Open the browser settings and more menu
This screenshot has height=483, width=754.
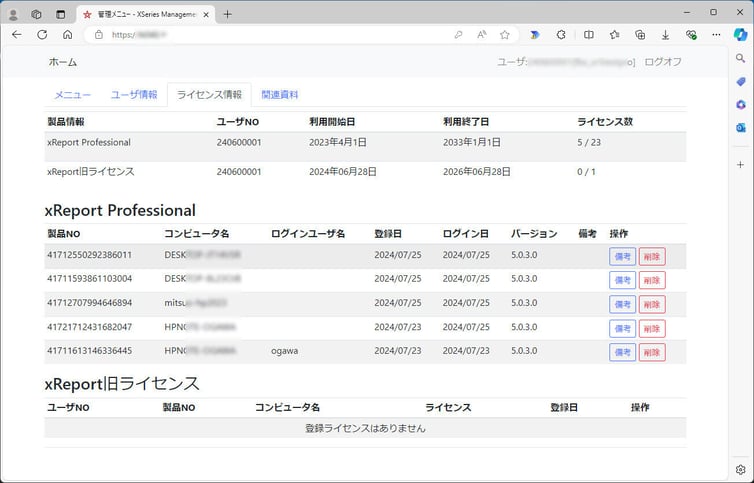point(716,35)
